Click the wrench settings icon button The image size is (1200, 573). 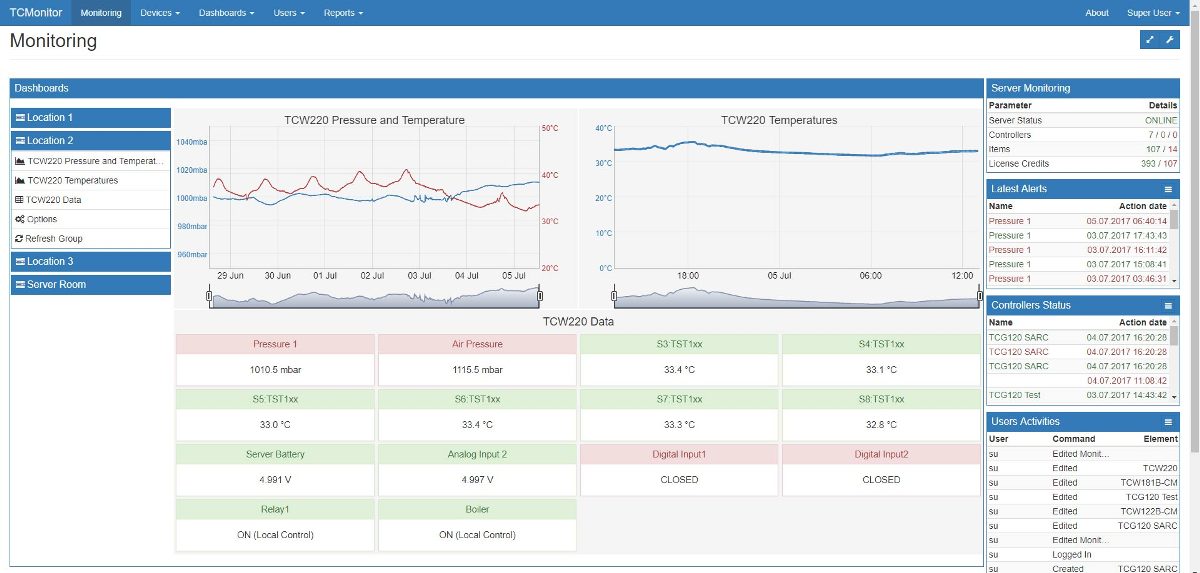[1170, 40]
